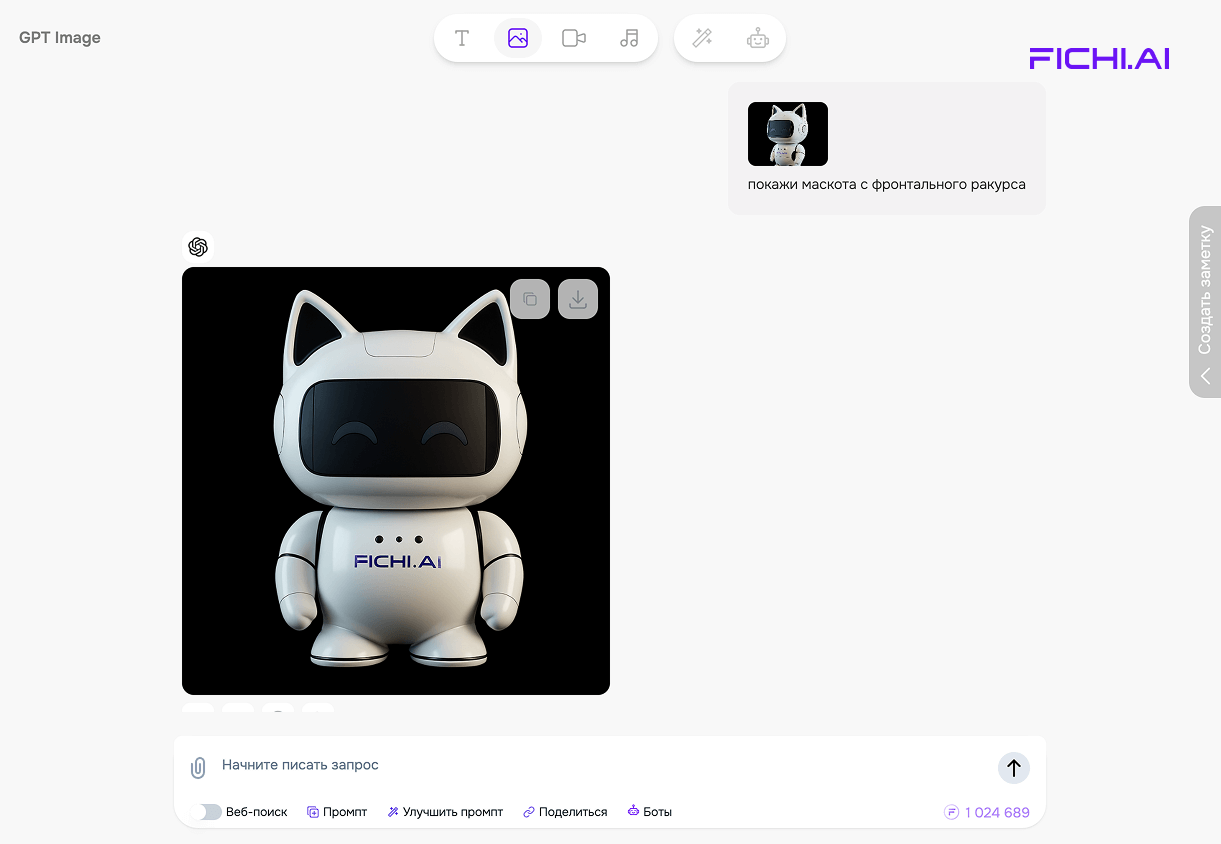
Task: Open the music generation mode icon
Action: [x=629, y=38]
